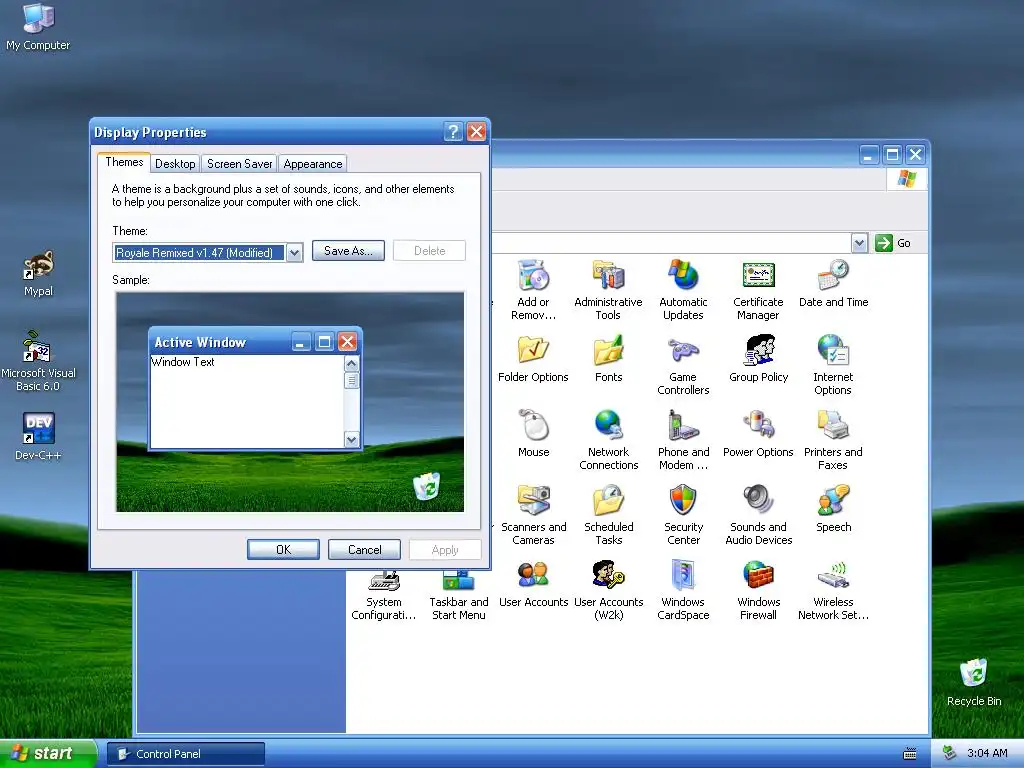
Task: Switch to the Themes tab
Action: click(124, 162)
